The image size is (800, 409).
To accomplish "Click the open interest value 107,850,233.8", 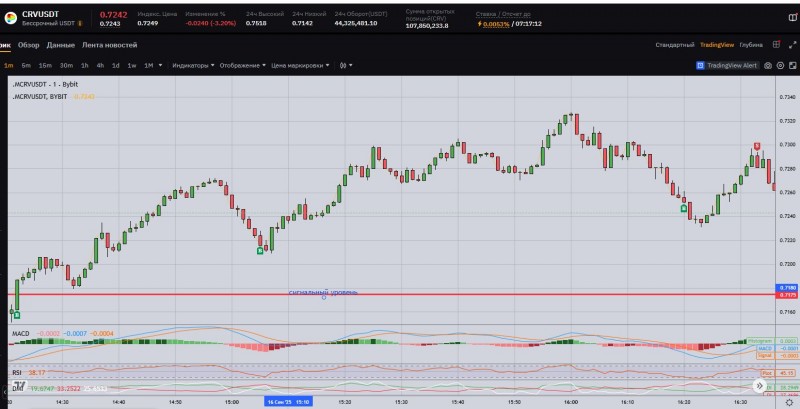I will 427,25.
